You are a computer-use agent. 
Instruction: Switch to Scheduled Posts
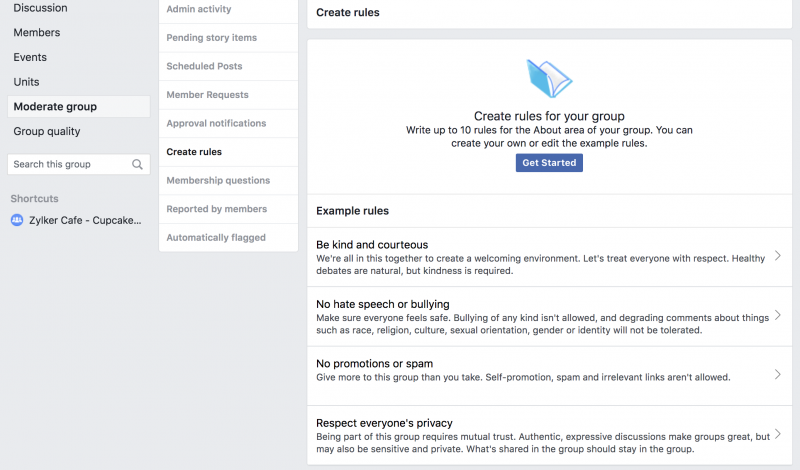coord(204,66)
